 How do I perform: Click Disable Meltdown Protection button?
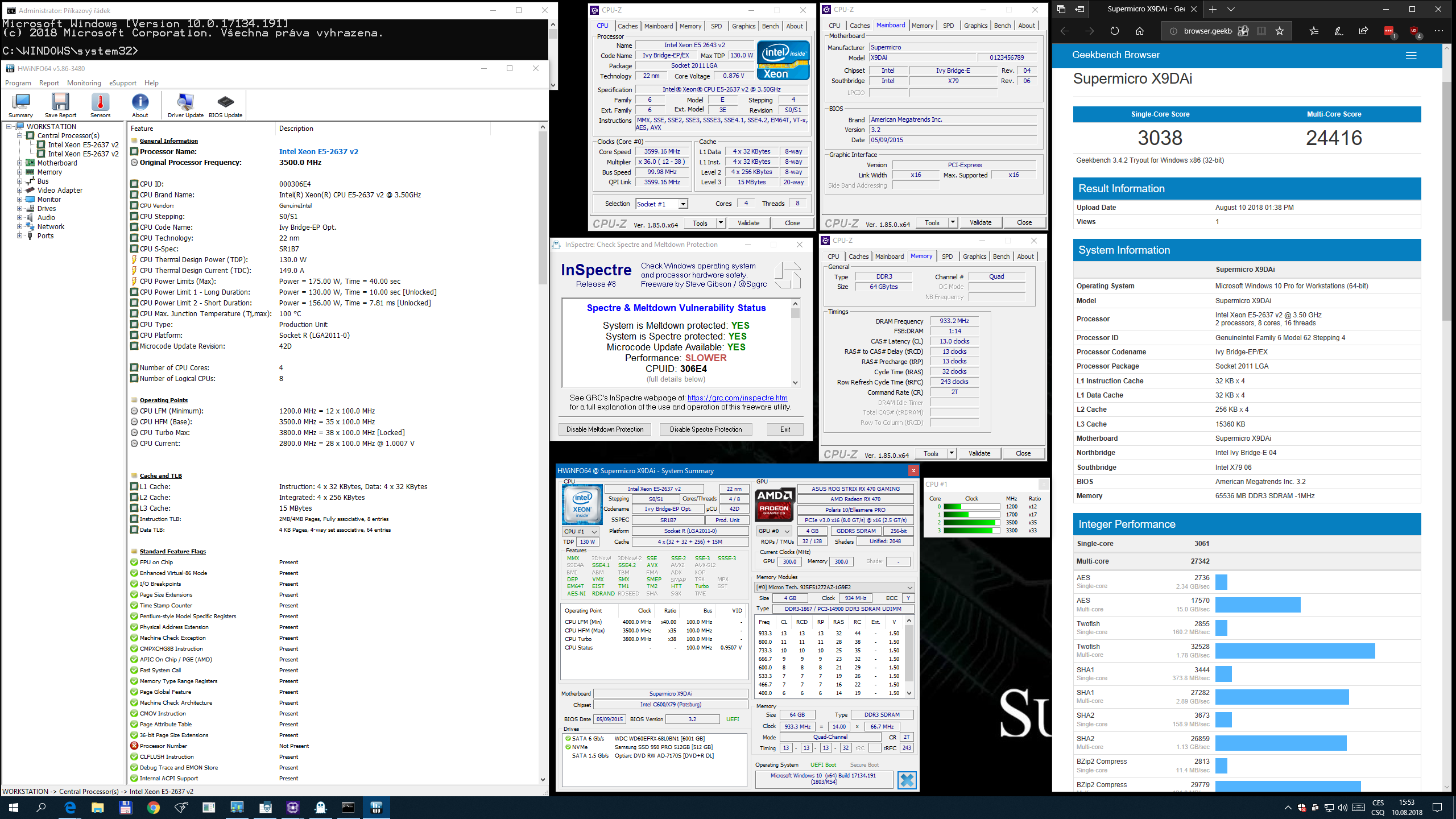[605, 429]
